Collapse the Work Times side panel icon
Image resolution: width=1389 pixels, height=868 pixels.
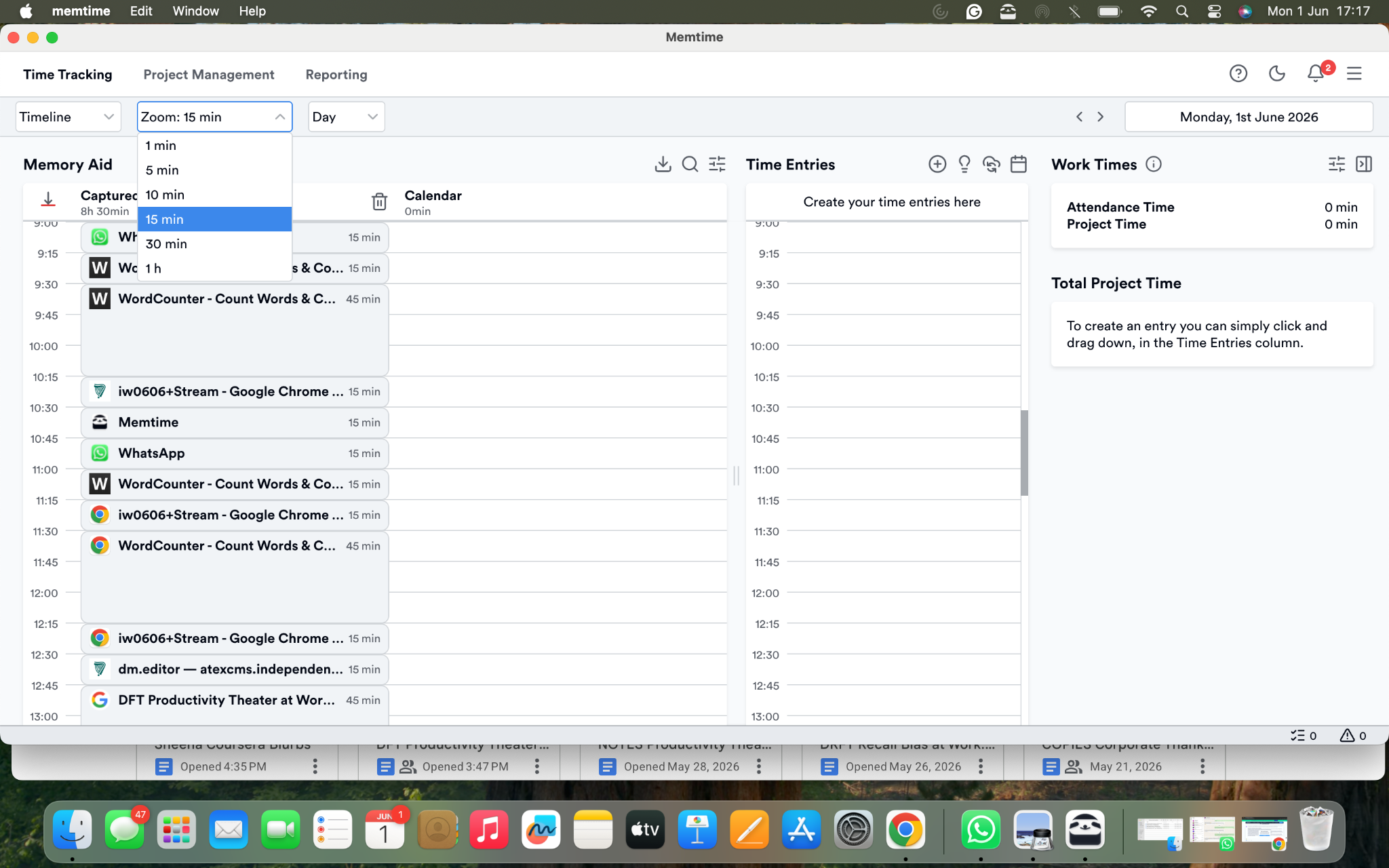(1364, 164)
